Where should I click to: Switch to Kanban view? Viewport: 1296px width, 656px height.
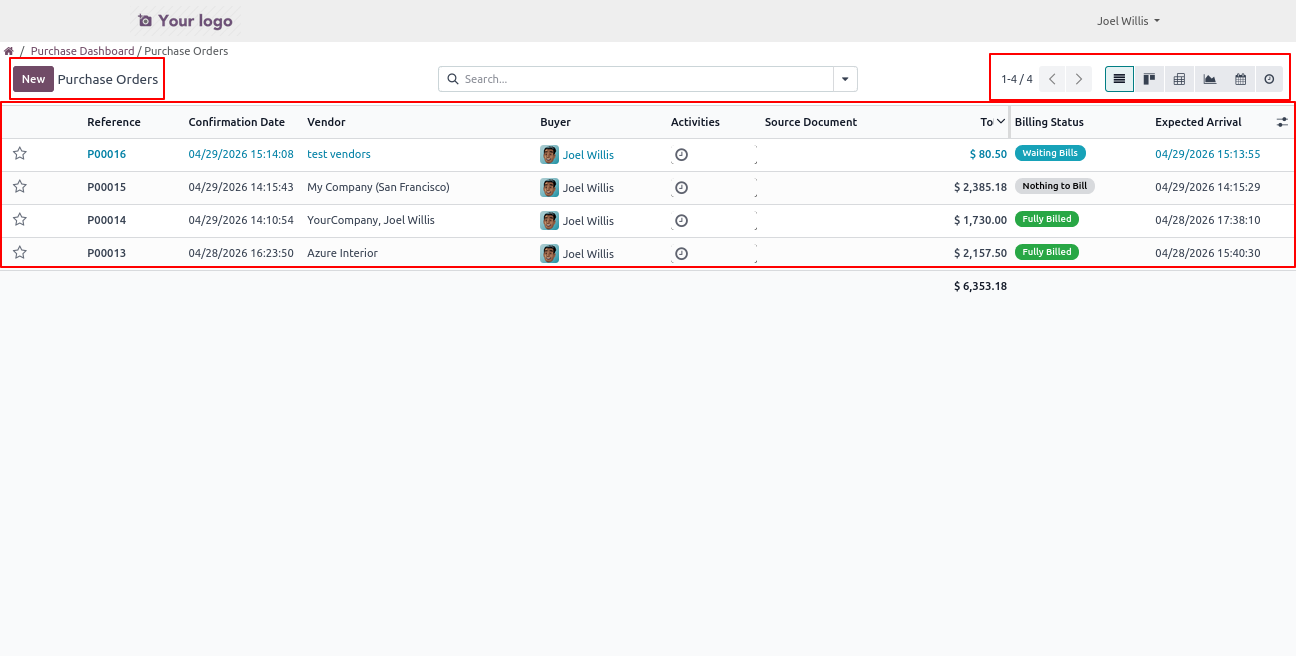pos(1149,79)
